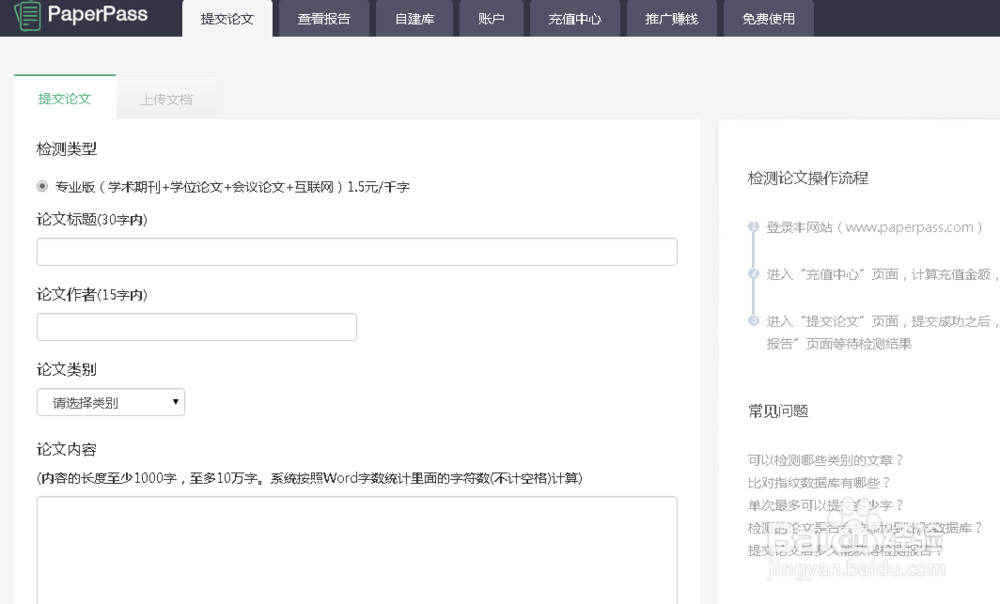This screenshot has width=1000, height=604.
Task: Select the 专业版 radio button
Action: 42,186
